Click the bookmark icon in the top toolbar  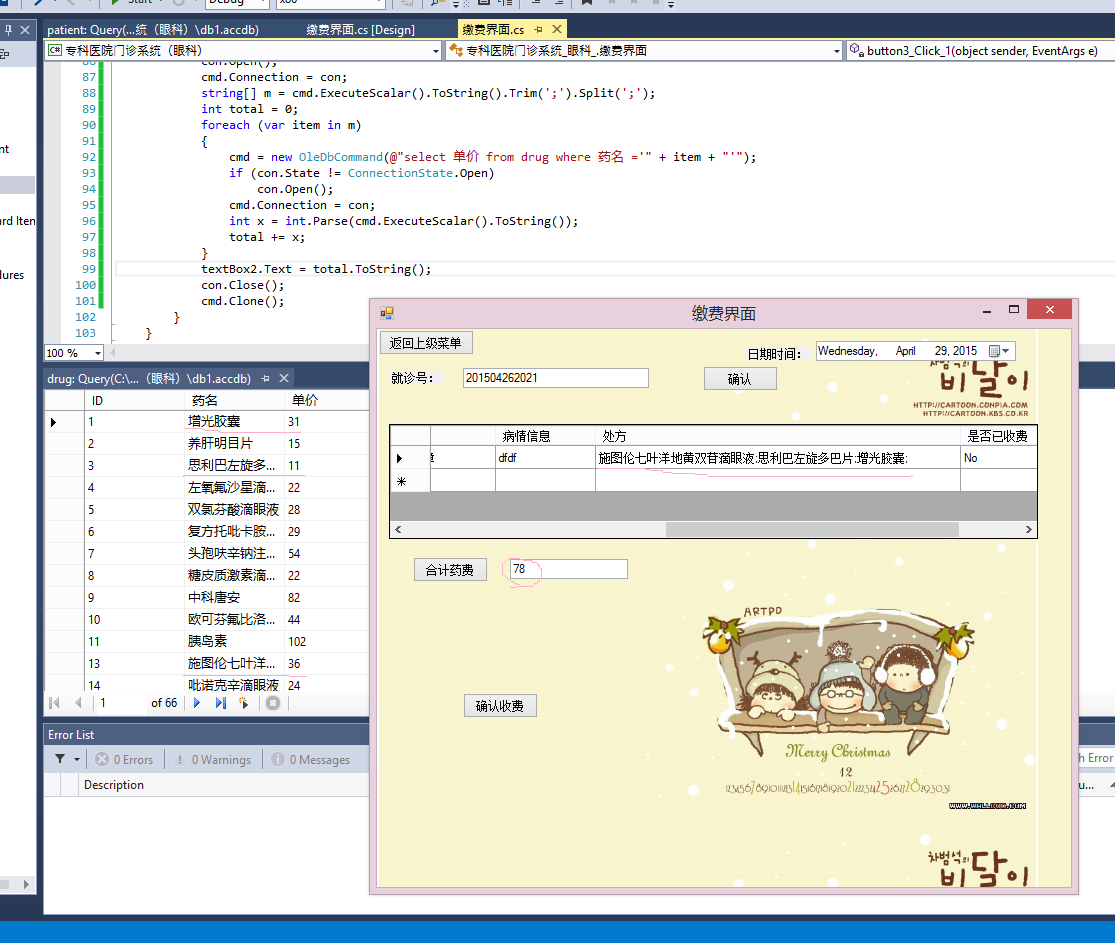(587, 2)
